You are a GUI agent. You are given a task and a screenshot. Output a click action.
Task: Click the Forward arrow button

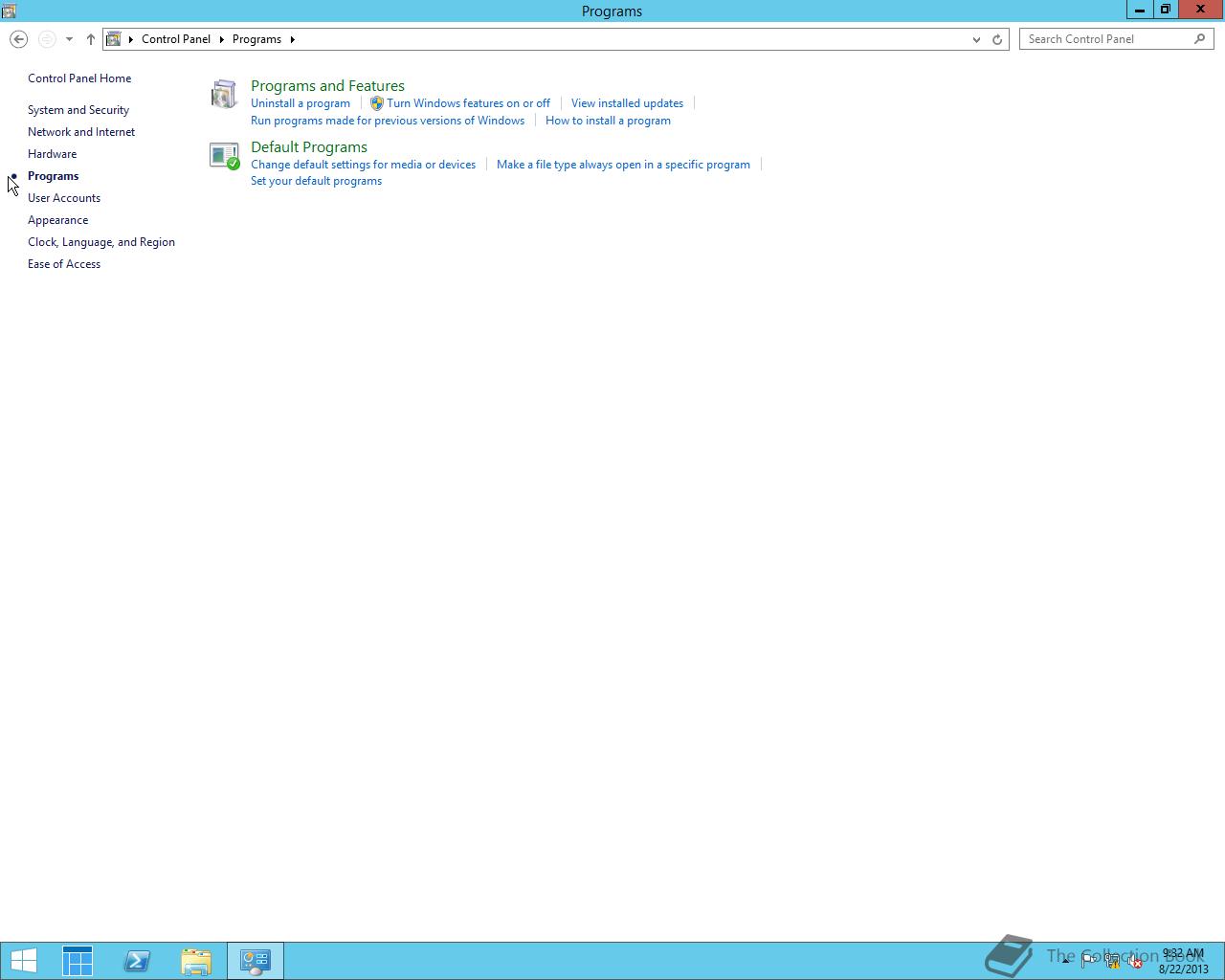pos(47,39)
